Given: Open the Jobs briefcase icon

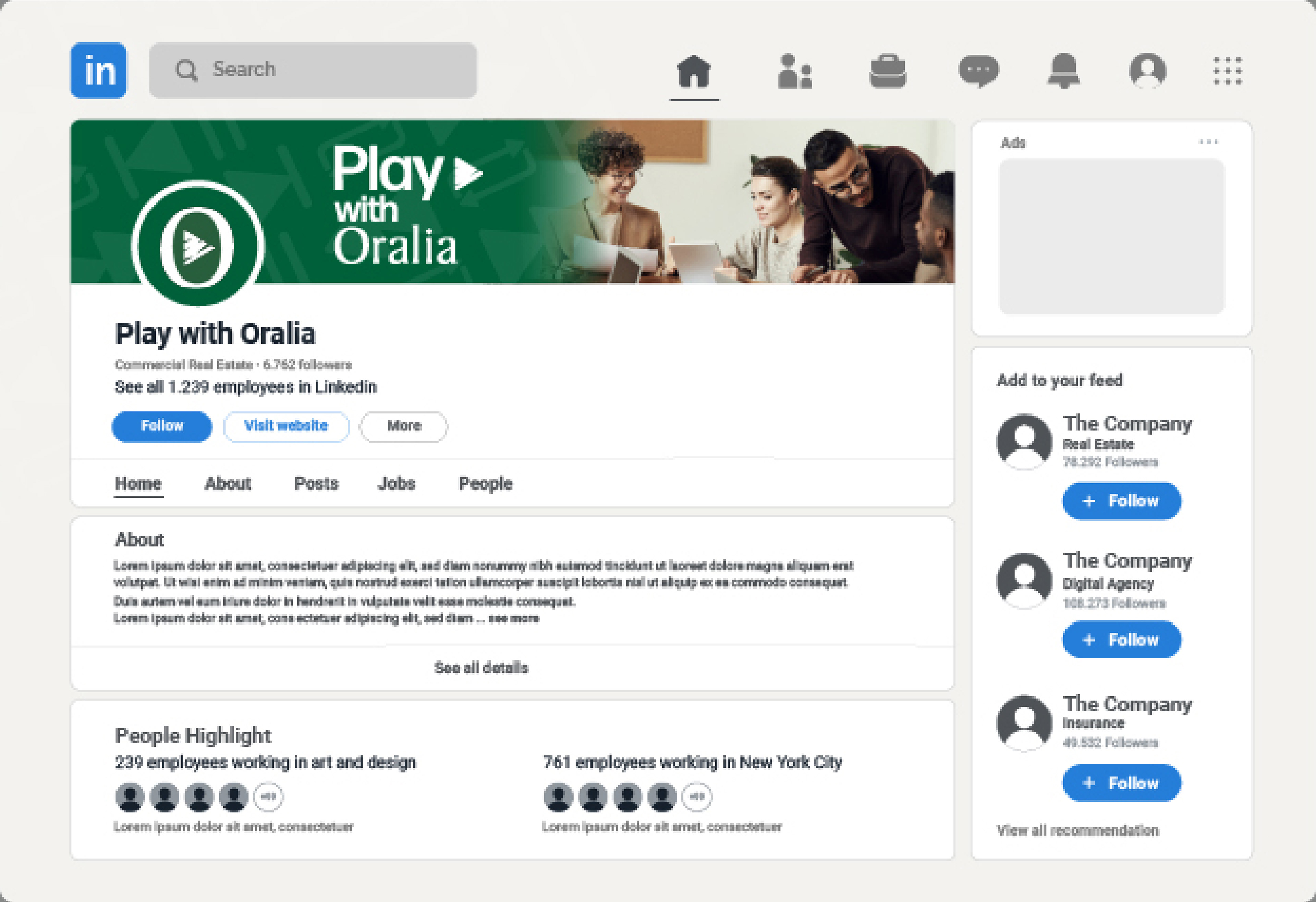Looking at the screenshot, I should coord(887,71).
